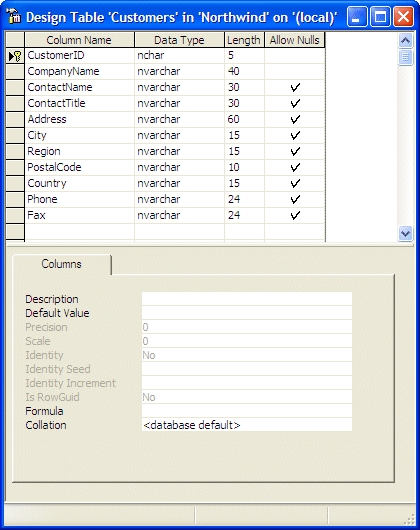Uncheck Allow Nulls for Region
Viewport: 420px width, 530px height.
coord(295,151)
